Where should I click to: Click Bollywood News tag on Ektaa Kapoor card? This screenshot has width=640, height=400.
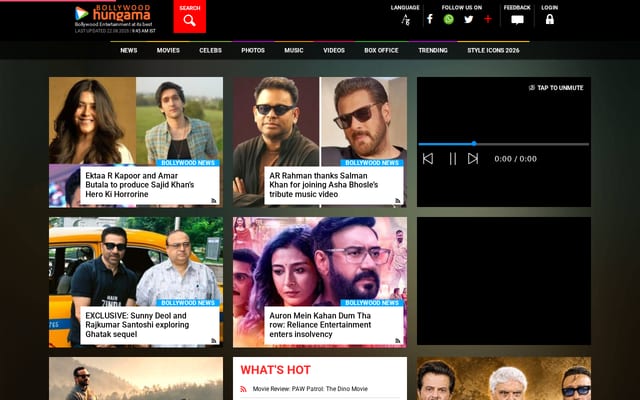pyautogui.click(x=188, y=163)
